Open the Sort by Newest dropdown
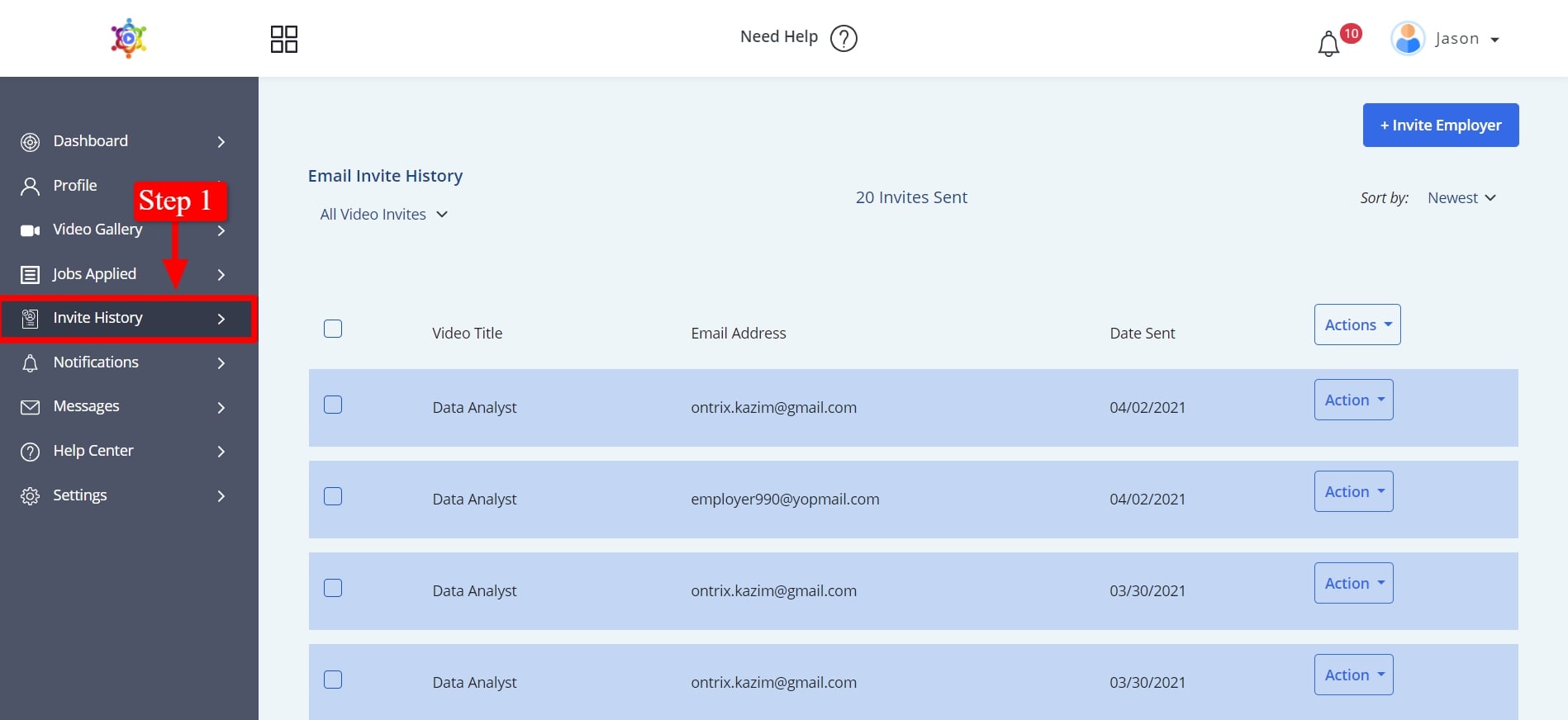1568x720 pixels. [1461, 198]
